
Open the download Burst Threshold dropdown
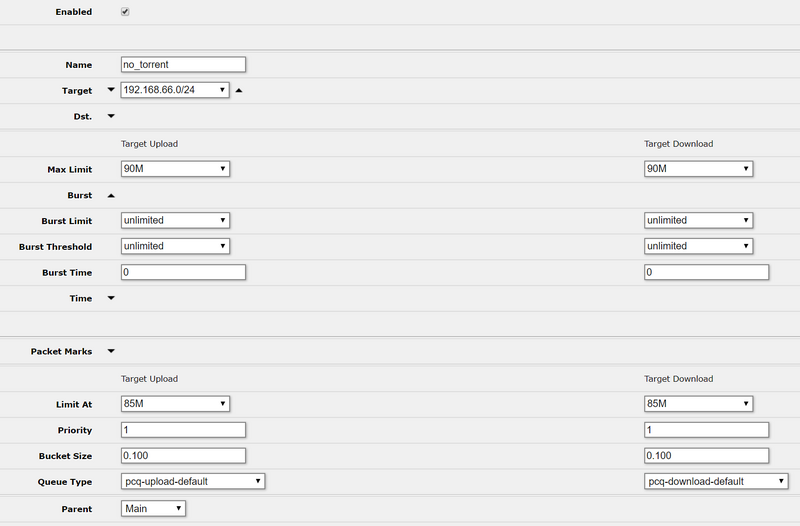(698, 246)
